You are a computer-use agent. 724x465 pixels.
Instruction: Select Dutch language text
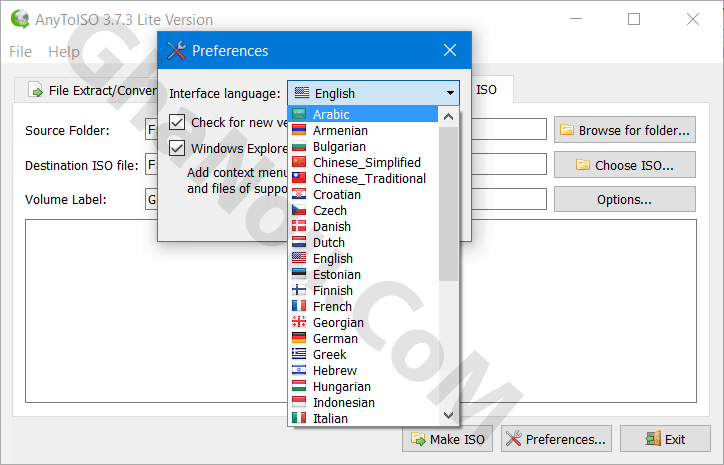pyautogui.click(x=329, y=242)
